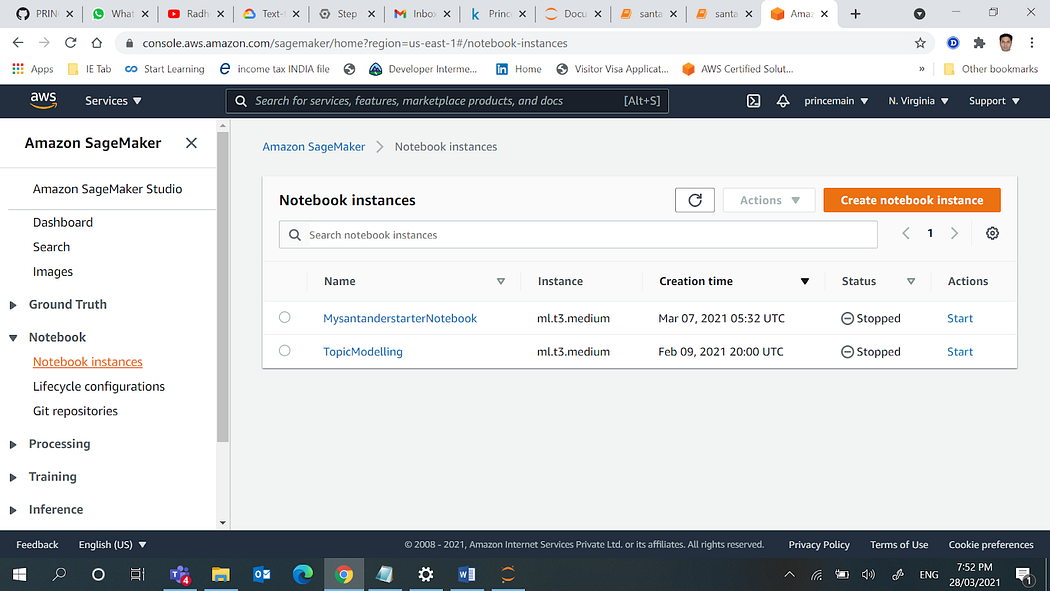This screenshot has height=591, width=1050.
Task: Sort by Creation time column
Action: 805,281
